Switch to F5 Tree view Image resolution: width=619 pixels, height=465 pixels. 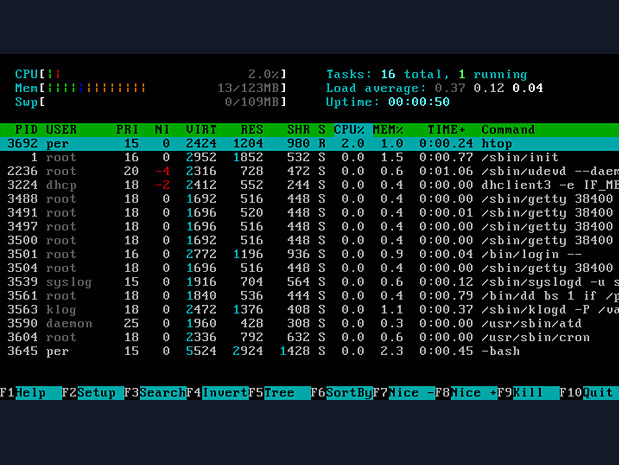[279, 393]
